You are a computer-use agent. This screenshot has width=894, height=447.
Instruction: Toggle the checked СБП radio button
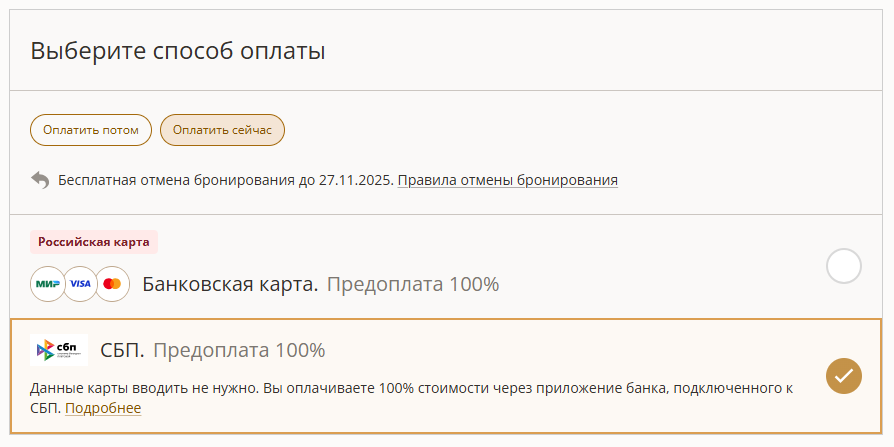coord(844,375)
